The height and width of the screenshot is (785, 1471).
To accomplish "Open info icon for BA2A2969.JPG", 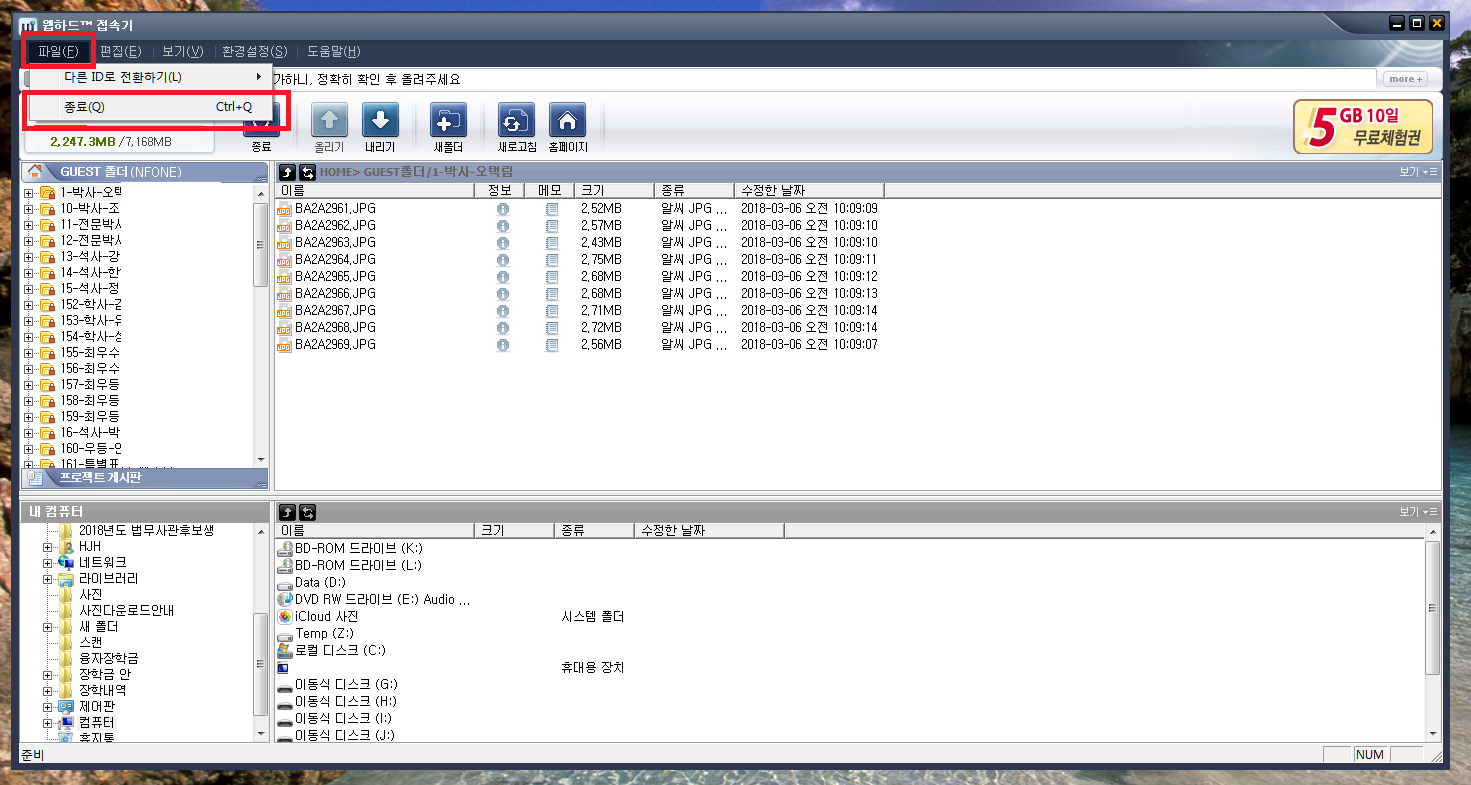I will point(502,345).
